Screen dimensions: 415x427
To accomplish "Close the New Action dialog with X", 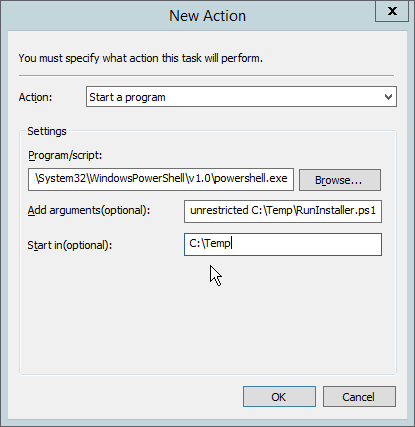I will (x=392, y=11).
